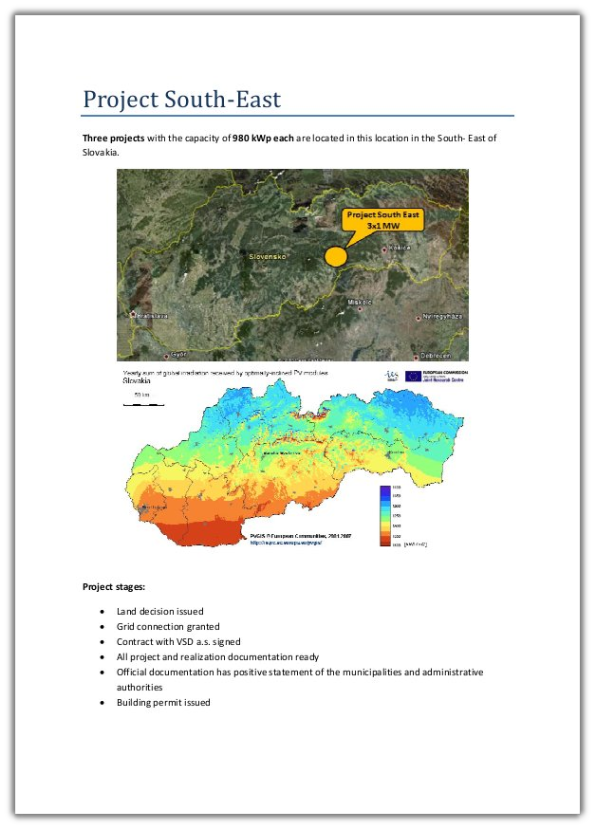Click the "Contract with VSD a.s. signed" bullet
Screen dimensions: 595x829
point(178,642)
